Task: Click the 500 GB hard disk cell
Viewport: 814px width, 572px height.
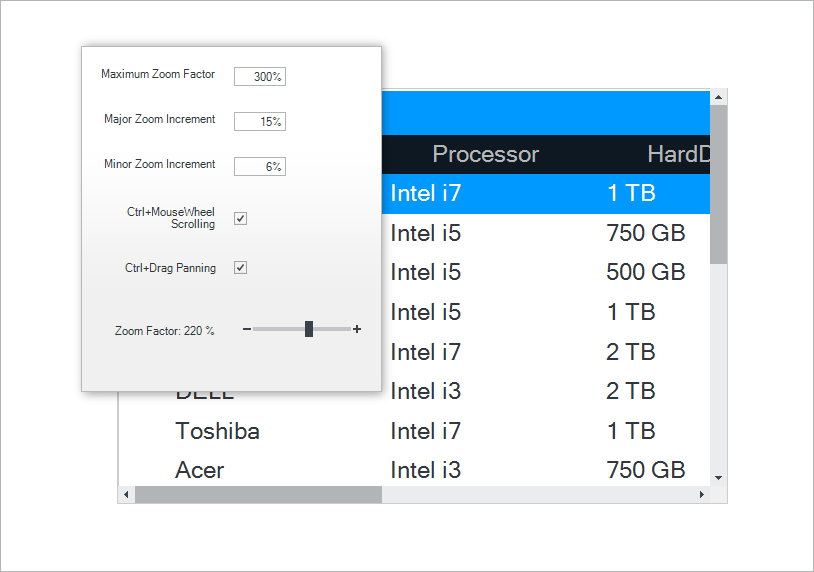Action: (645, 272)
